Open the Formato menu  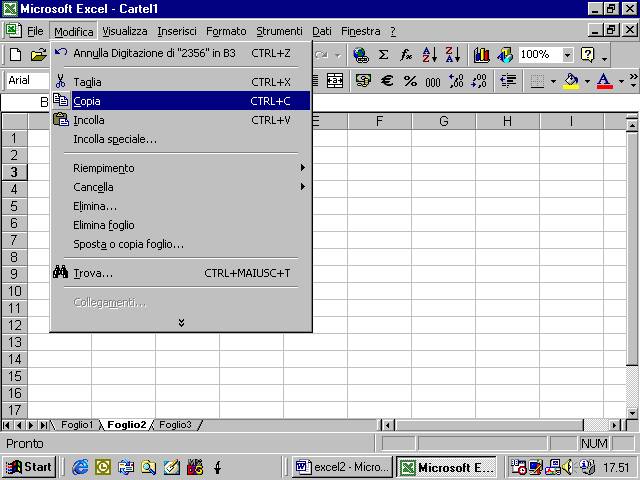click(x=226, y=31)
